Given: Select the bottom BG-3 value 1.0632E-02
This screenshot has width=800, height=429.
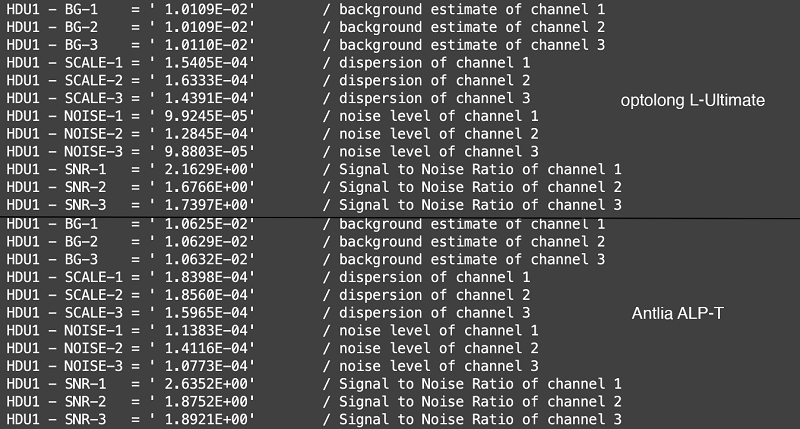Looking at the screenshot, I should 206,259.
